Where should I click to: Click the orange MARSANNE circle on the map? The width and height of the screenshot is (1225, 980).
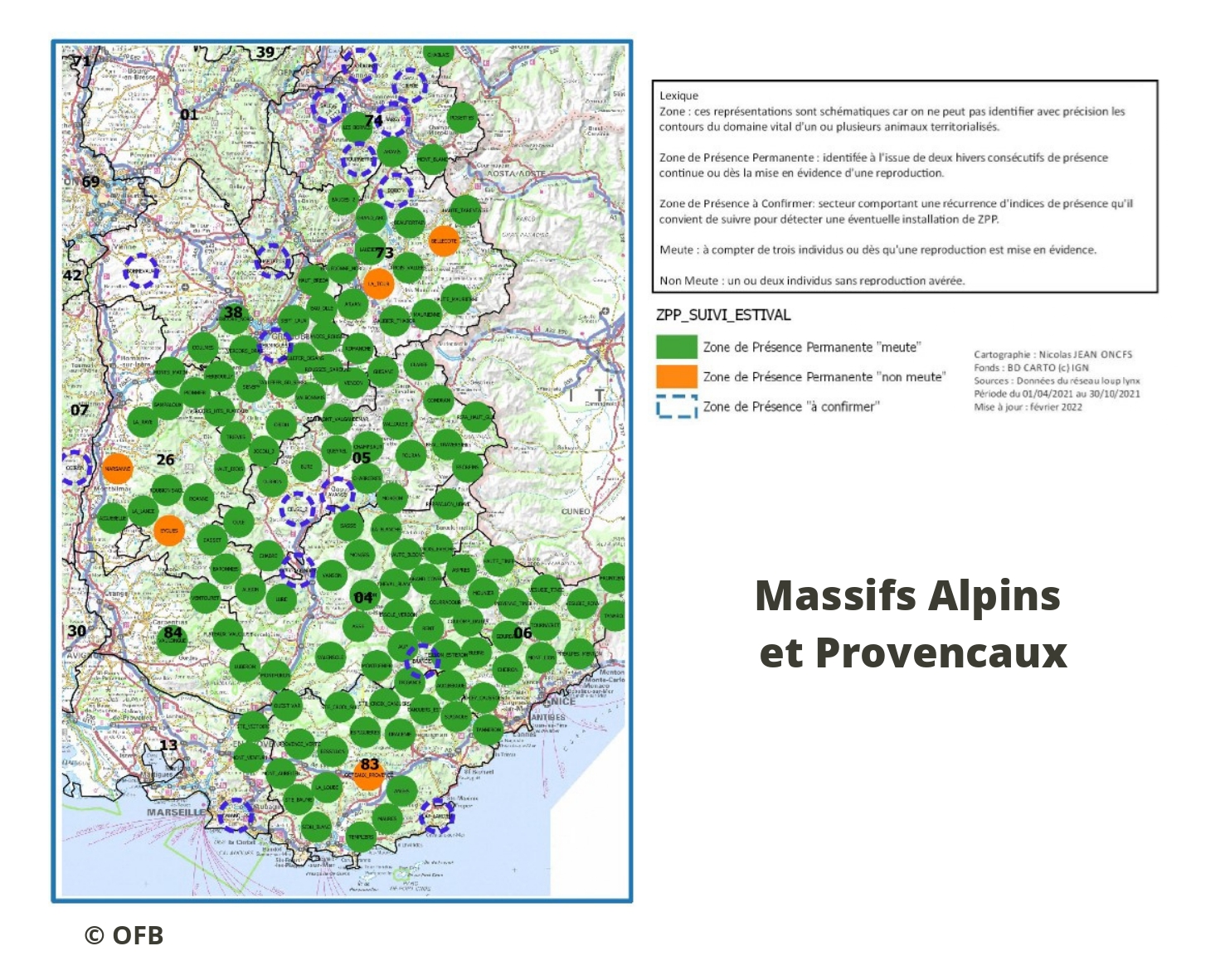pyautogui.click(x=117, y=468)
